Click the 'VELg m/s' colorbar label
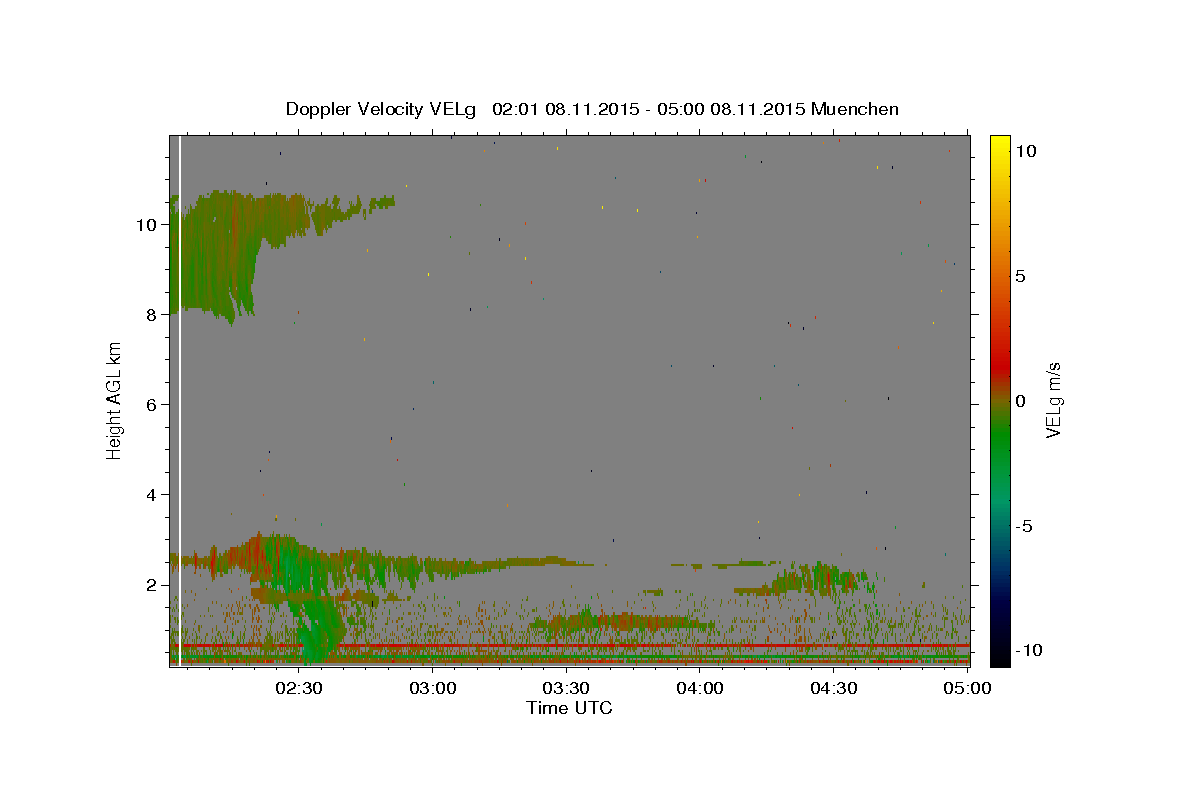1200x800 pixels. click(1053, 401)
